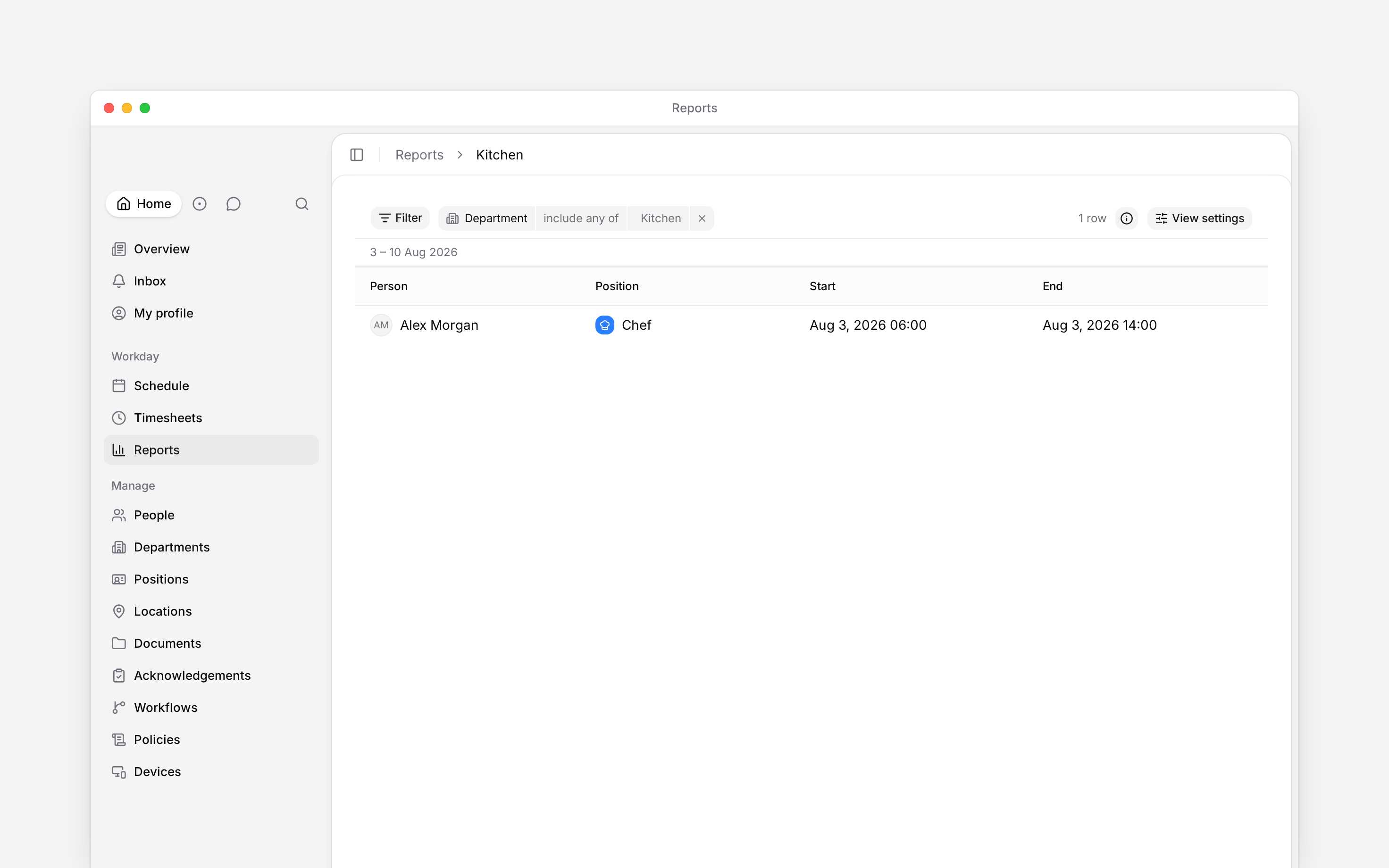Click the Person column header

389,286
